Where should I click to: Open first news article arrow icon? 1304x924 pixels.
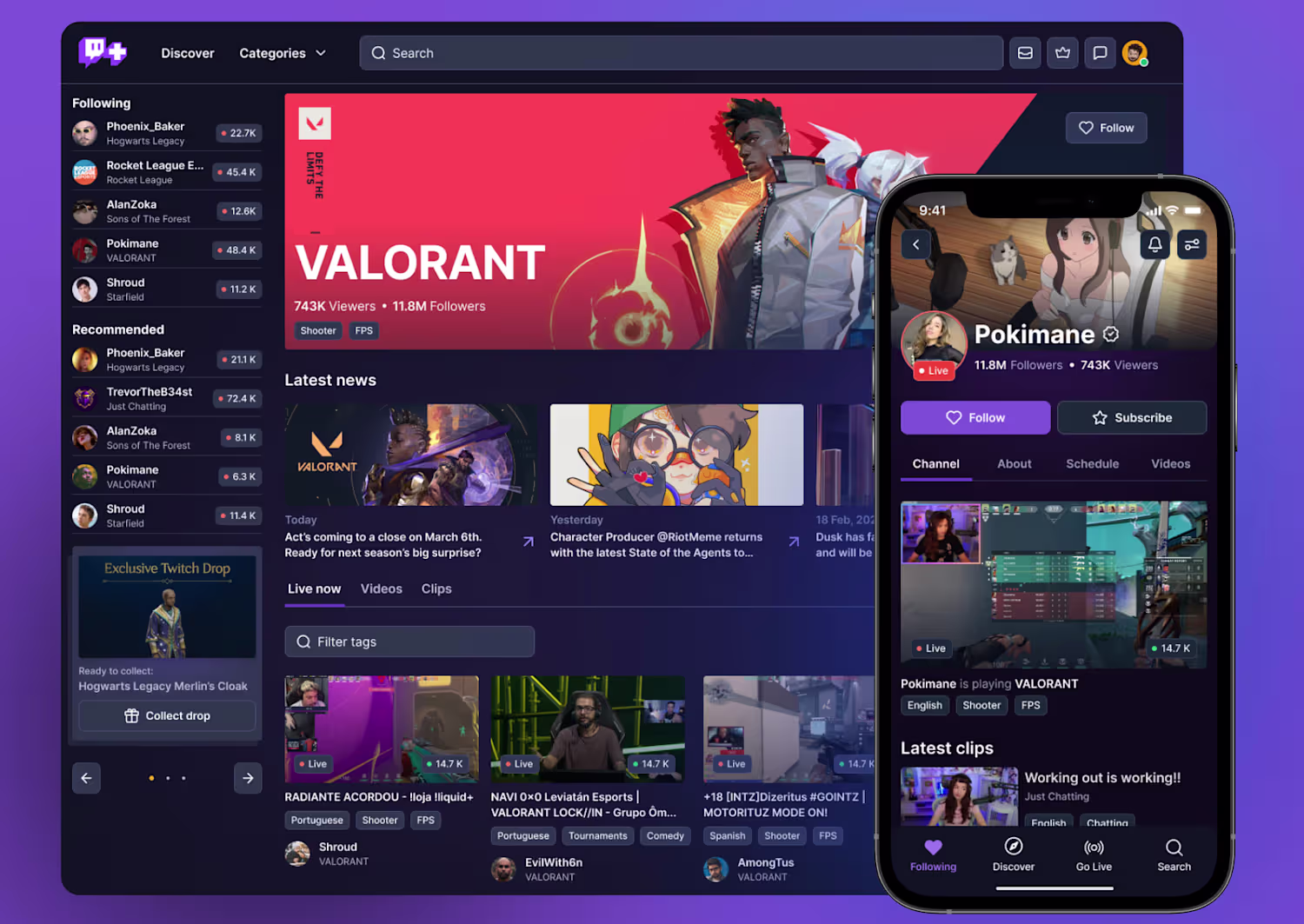528,542
